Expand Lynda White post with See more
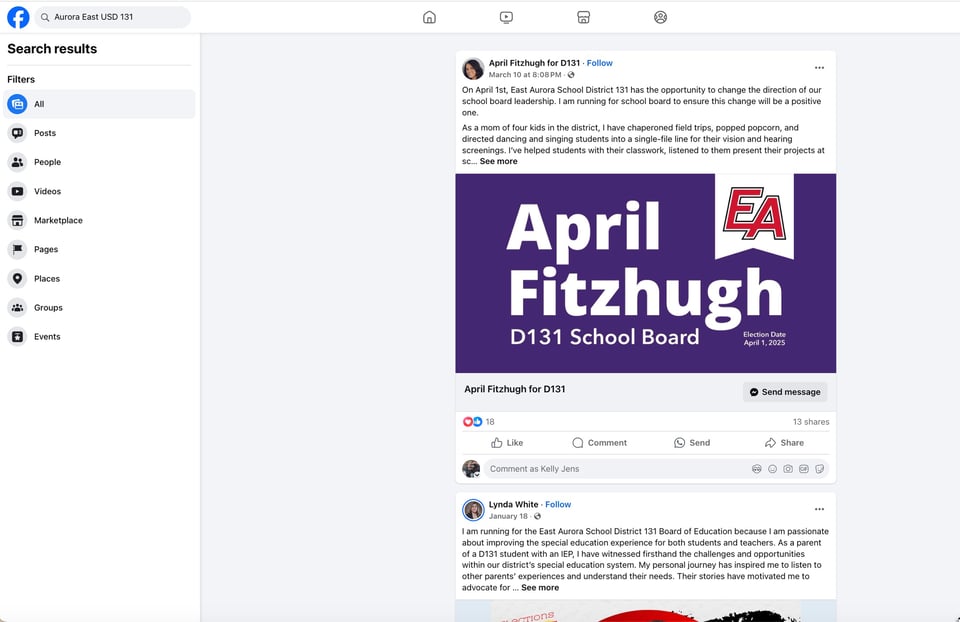 pyautogui.click(x=540, y=588)
